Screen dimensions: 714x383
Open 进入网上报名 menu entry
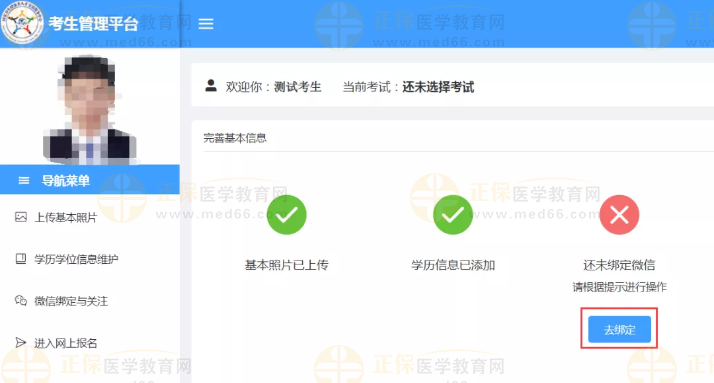point(66,343)
